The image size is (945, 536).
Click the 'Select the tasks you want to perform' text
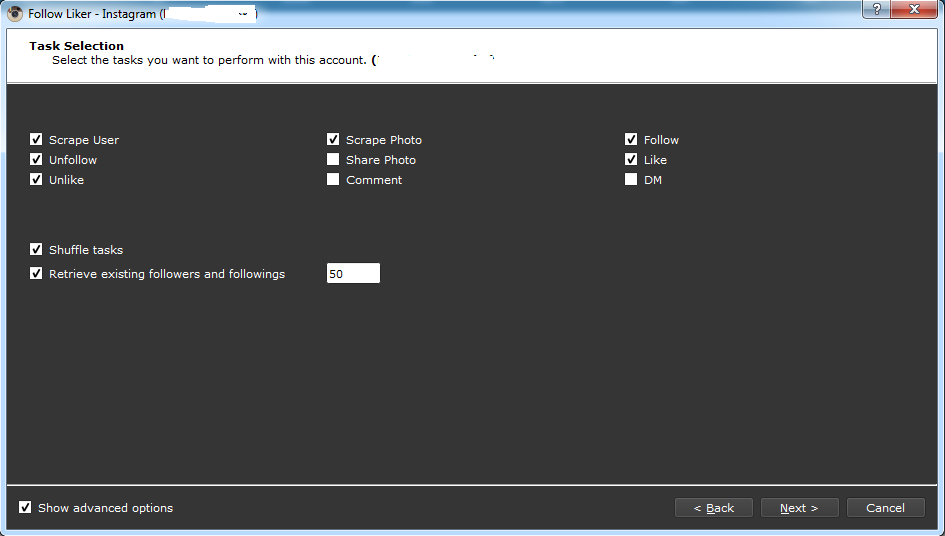pyautogui.click(x=209, y=60)
